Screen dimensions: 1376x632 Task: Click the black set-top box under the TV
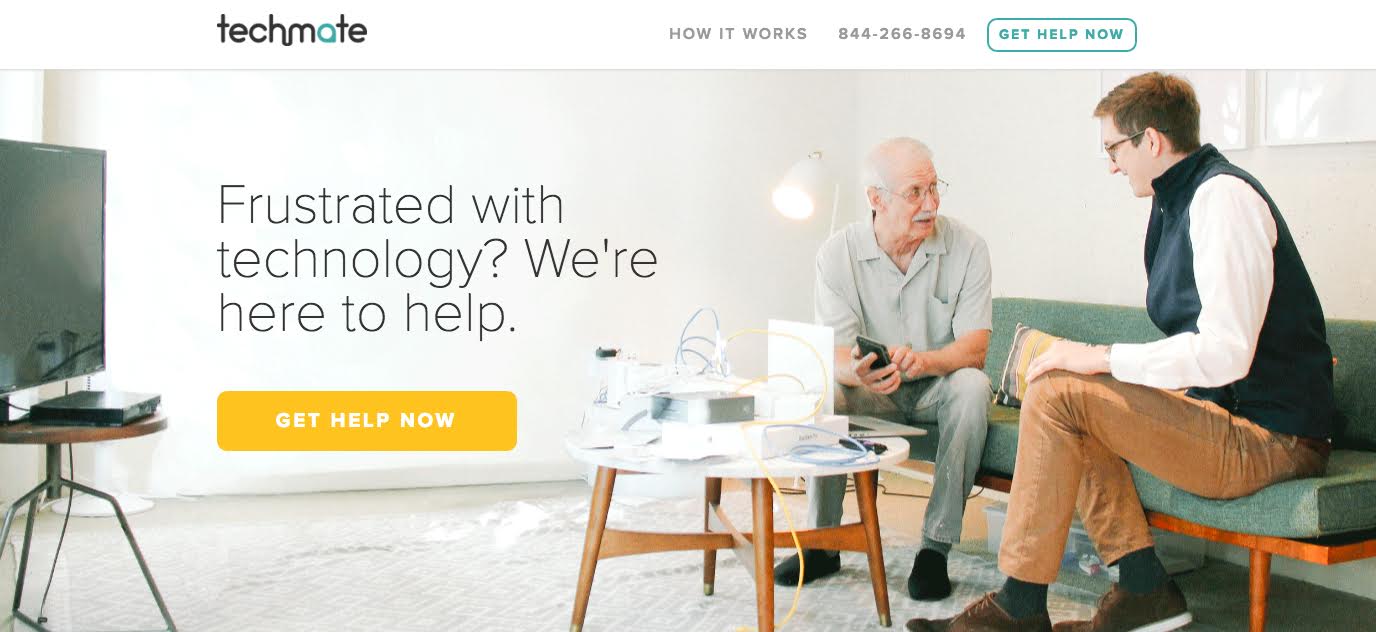pyautogui.click(x=95, y=407)
